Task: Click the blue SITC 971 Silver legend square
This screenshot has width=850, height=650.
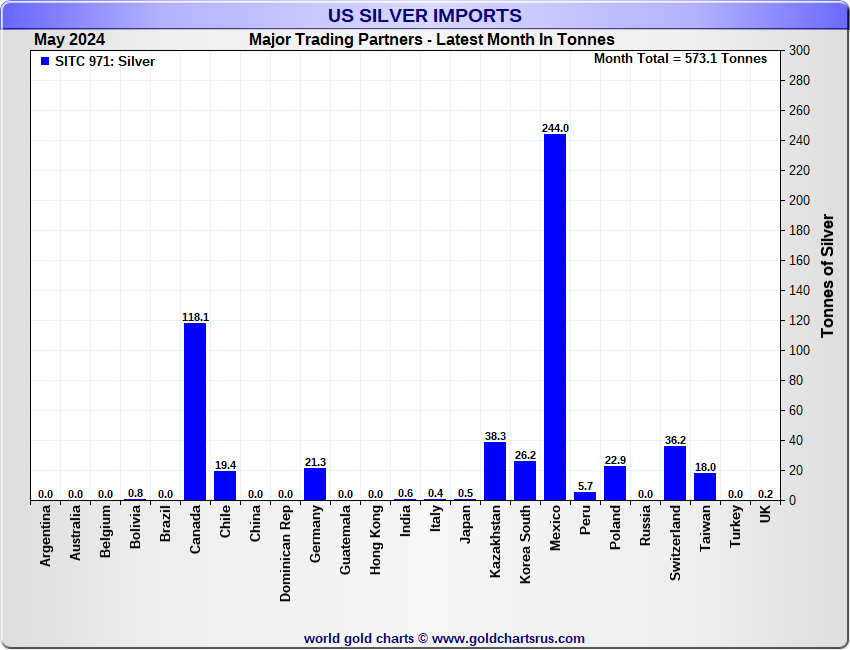Action: [45, 61]
